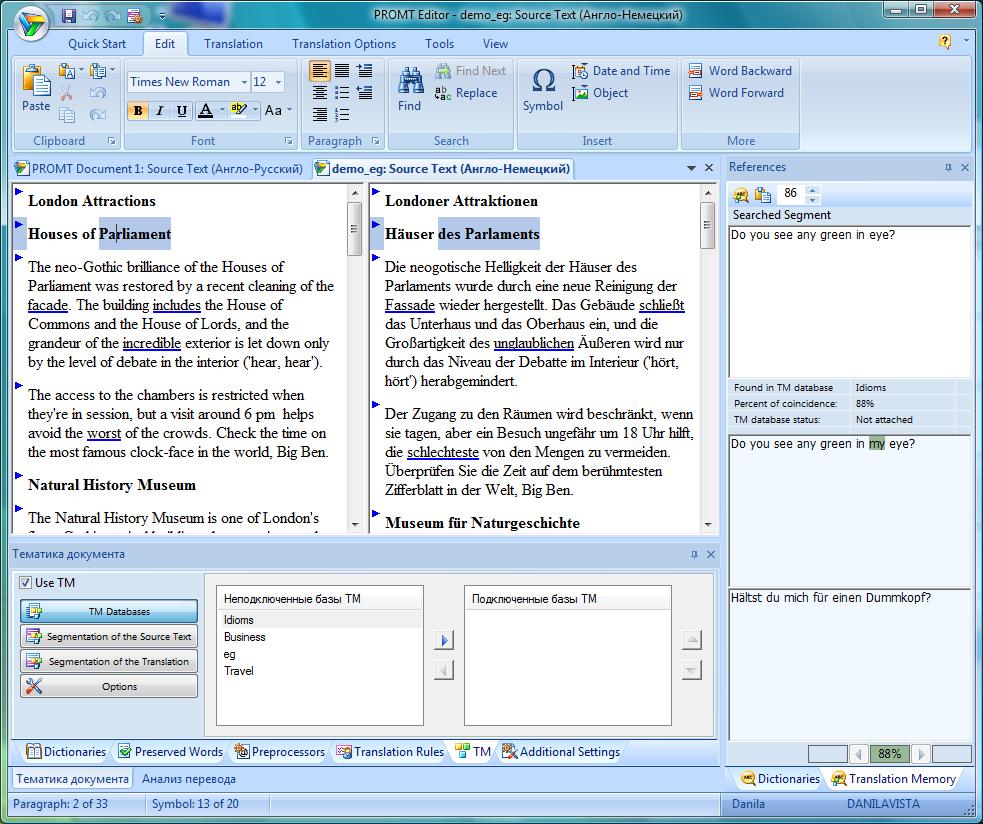Switch to PROMT Document 1 tab
This screenshot has width=983, height=824.
160,169
